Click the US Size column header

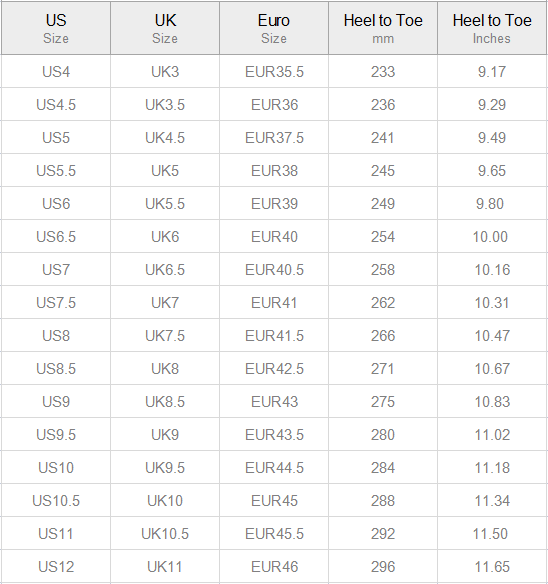(x=56, y=28)
